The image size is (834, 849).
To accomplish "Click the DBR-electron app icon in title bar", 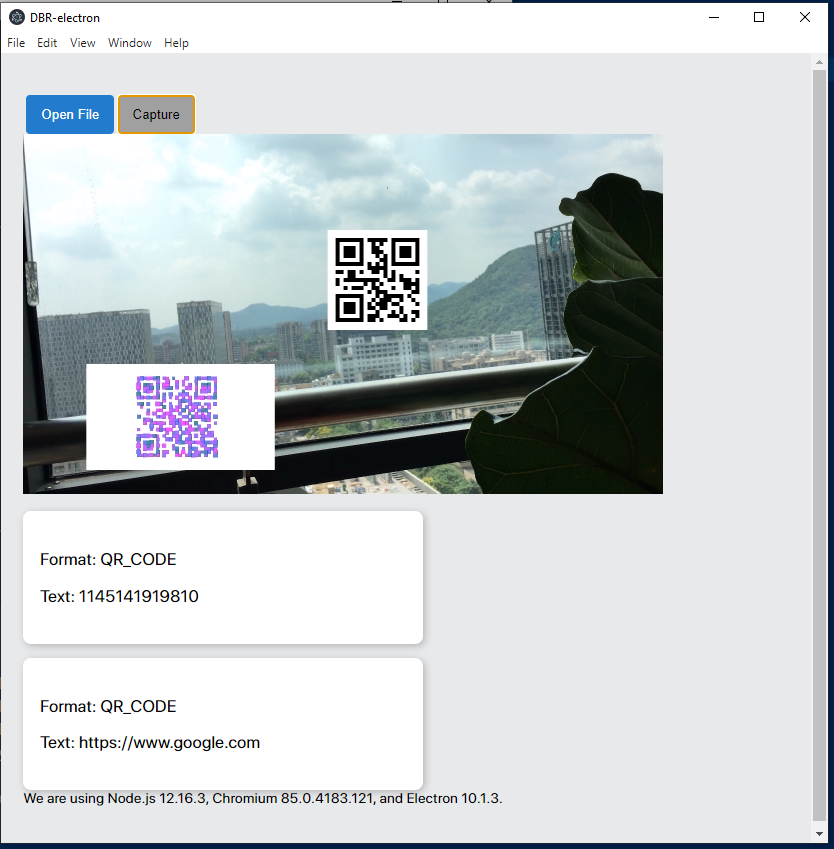I will (x=16, y=17).
